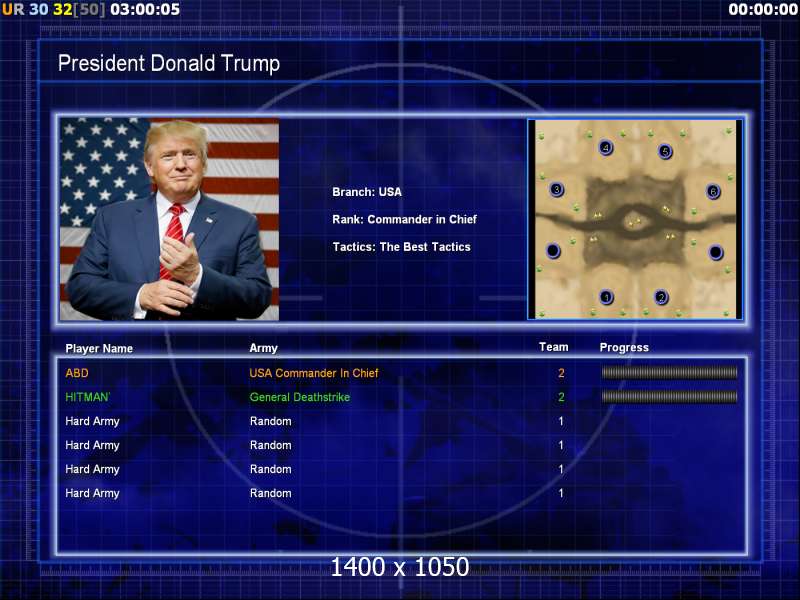This screenshot has width=800, height=600.
Task: Select start position 2 on the minimap
Action: pyautogui.click(x=661, y=297)
